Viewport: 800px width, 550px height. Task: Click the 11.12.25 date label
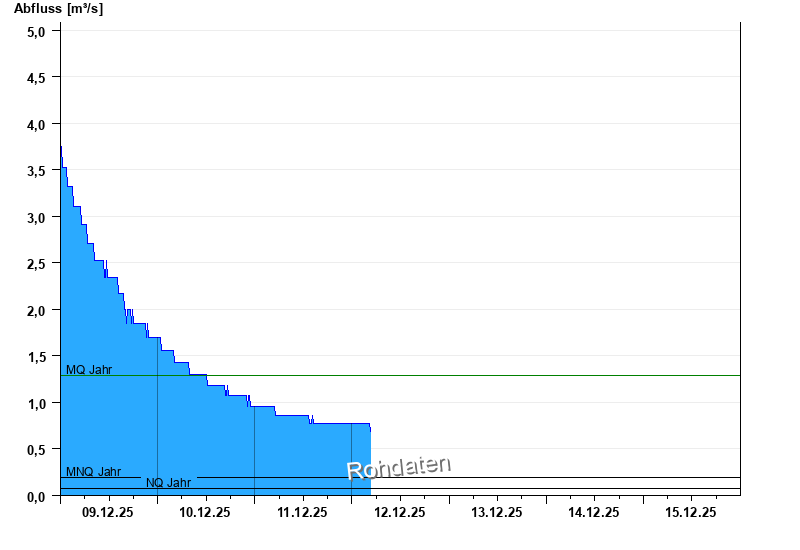click(x=302, y=512)
